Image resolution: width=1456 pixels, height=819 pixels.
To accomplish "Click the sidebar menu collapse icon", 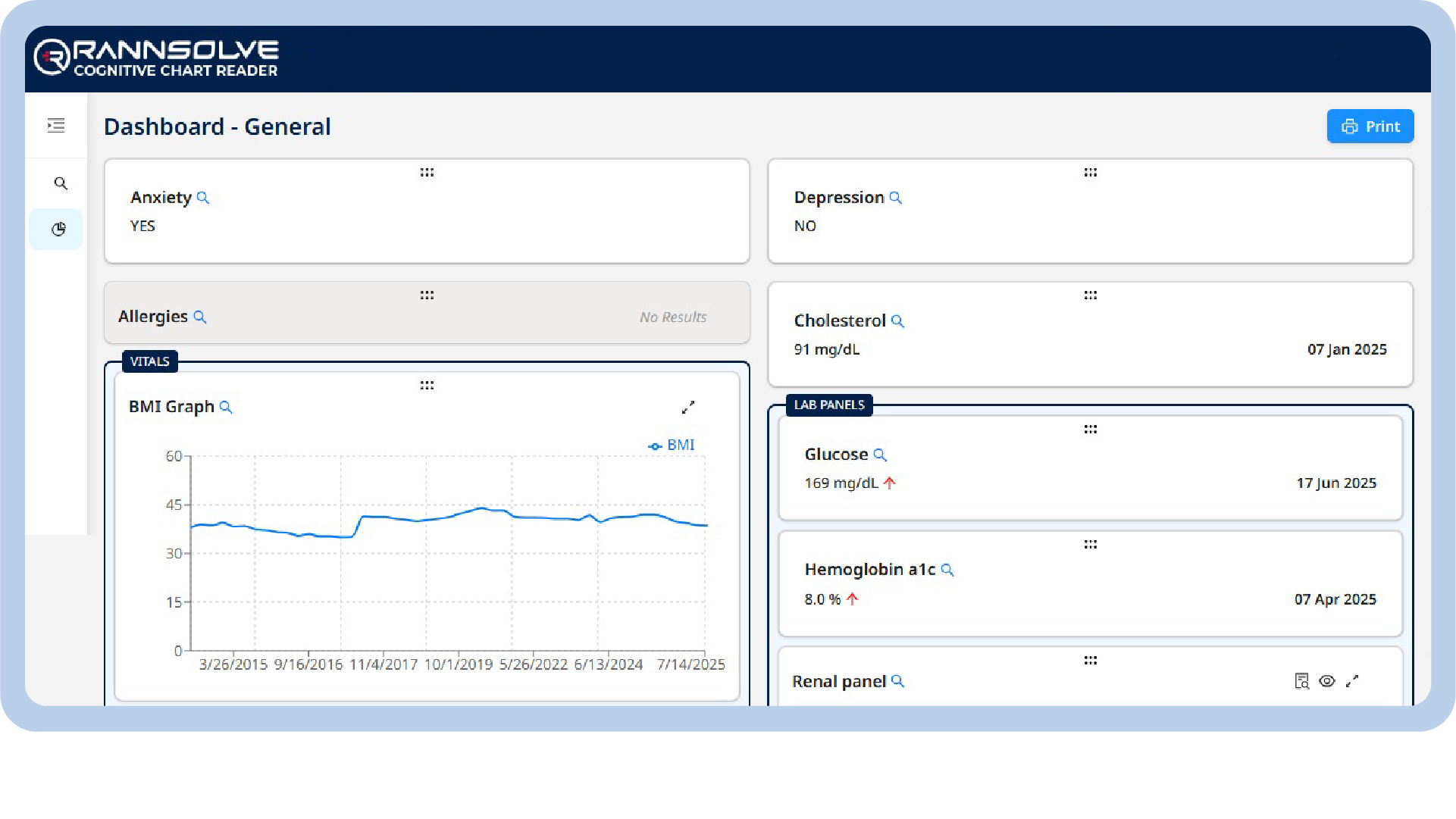I will 56,126.
